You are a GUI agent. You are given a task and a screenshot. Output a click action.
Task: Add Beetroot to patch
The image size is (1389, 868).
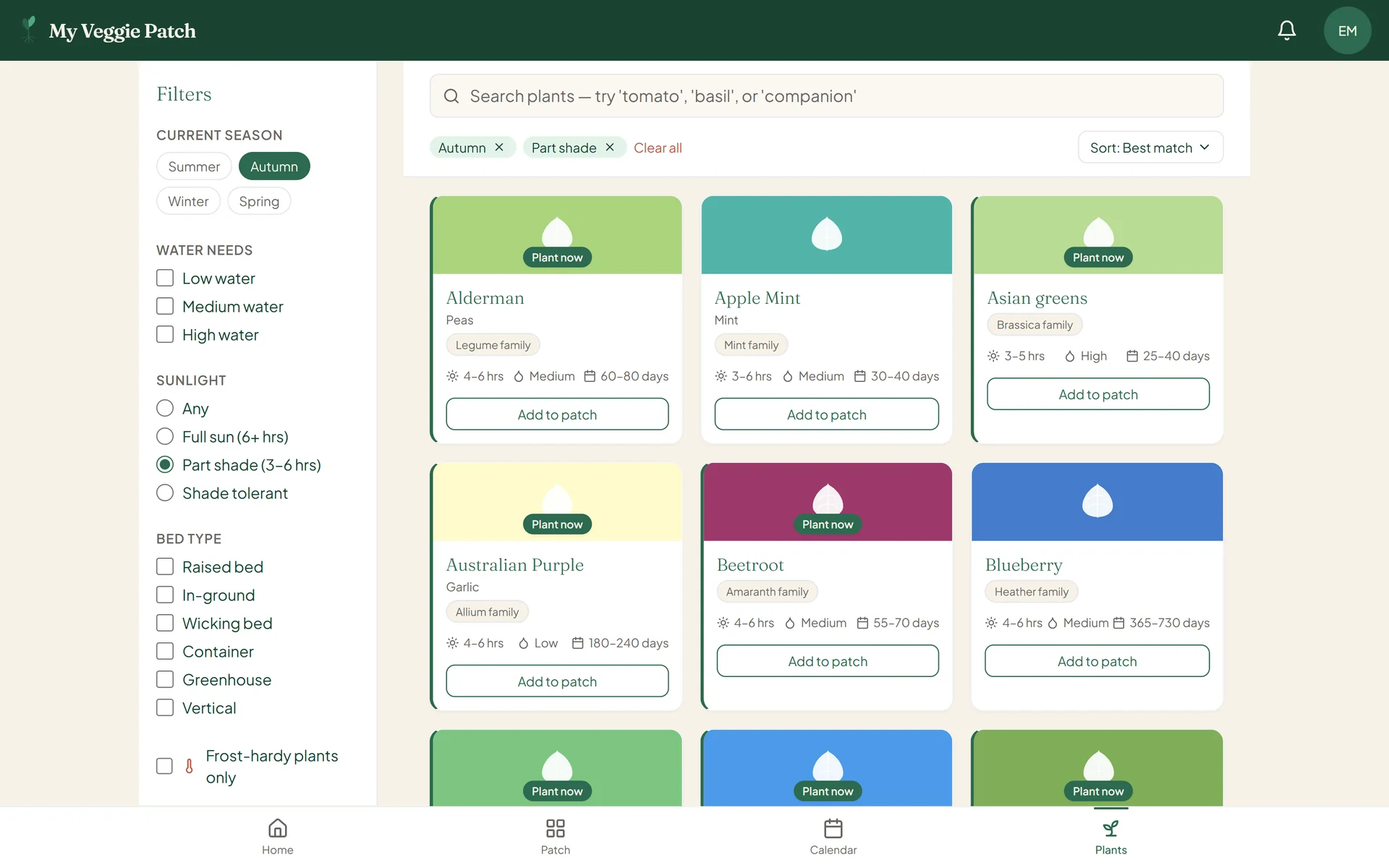point(828,661)
